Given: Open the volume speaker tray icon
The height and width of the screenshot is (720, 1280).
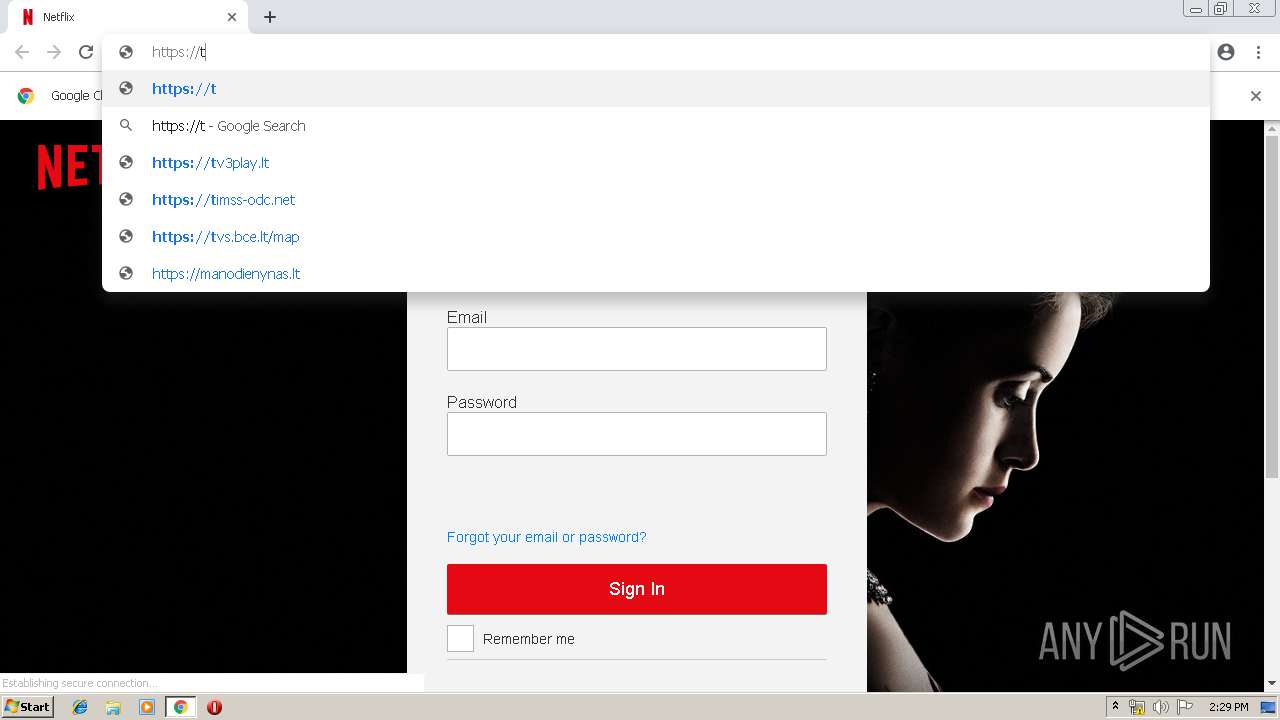Looking at the screenshot, I should (x=1160, y=707).
